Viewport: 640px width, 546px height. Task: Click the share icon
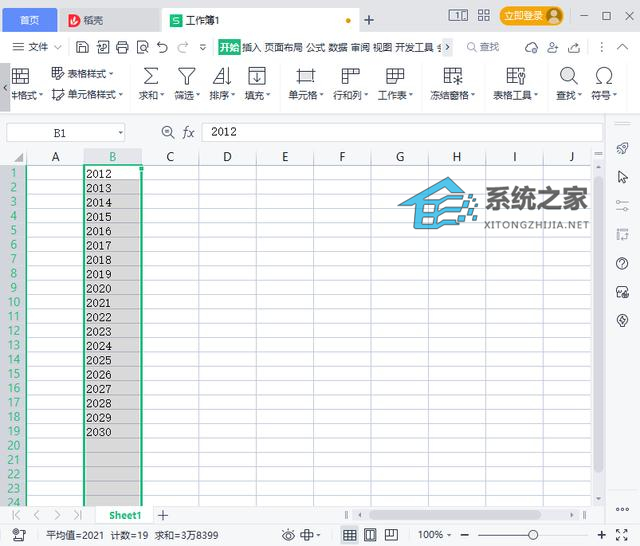574,47
